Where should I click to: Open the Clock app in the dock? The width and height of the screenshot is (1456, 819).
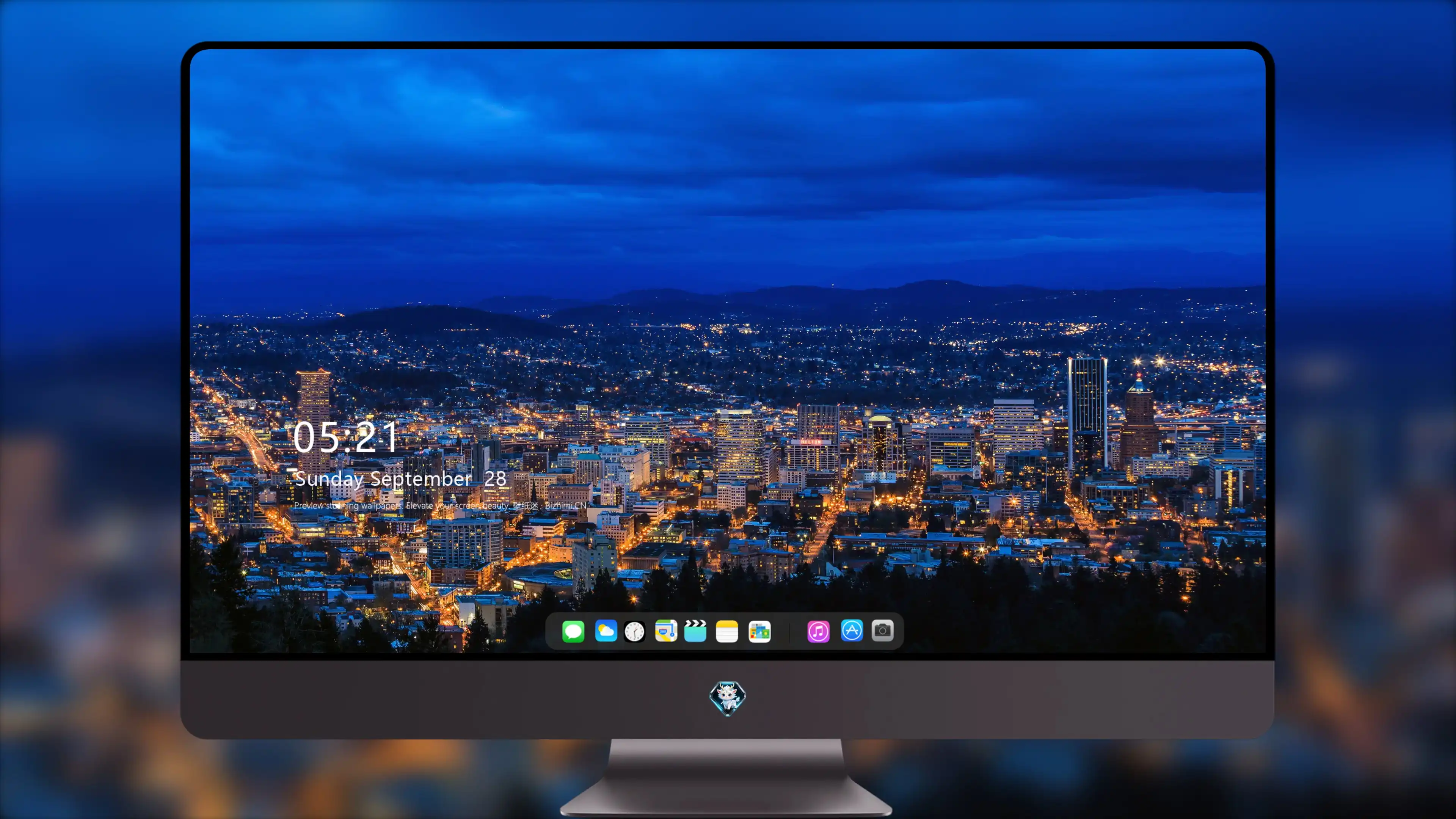634,631
